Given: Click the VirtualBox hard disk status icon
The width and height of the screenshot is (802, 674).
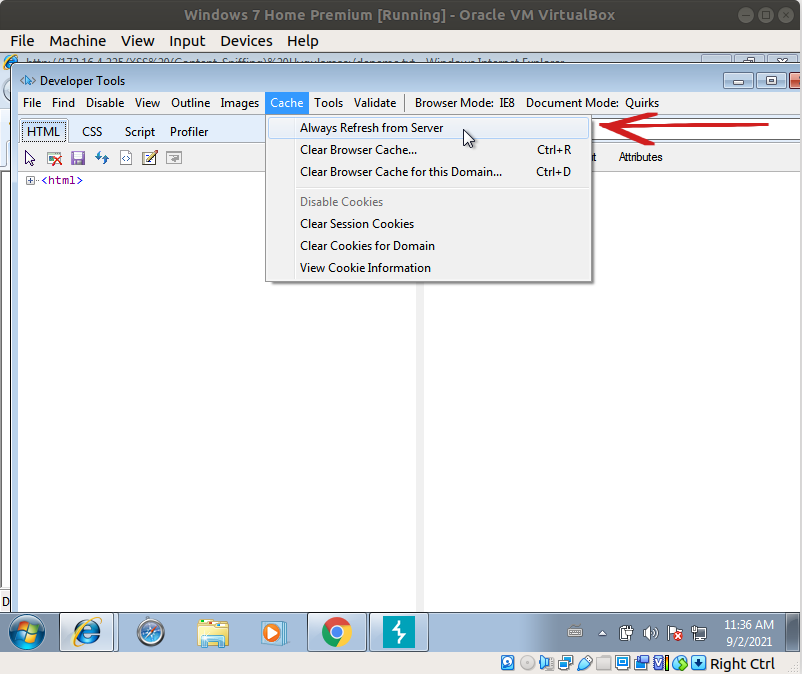Looking at the screenshot, I should tap(507, 663).
